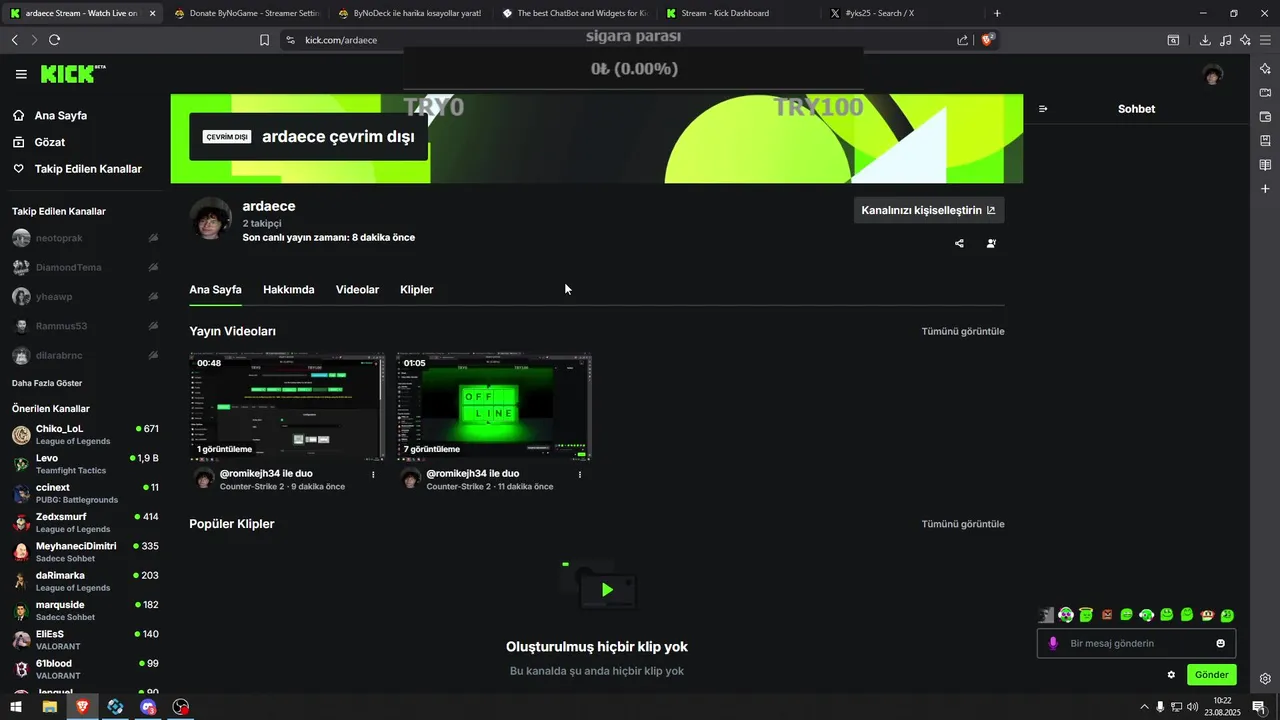This screenshot has width=1280, height=720.
Task: Reload the page
Action: pos(54,40)
